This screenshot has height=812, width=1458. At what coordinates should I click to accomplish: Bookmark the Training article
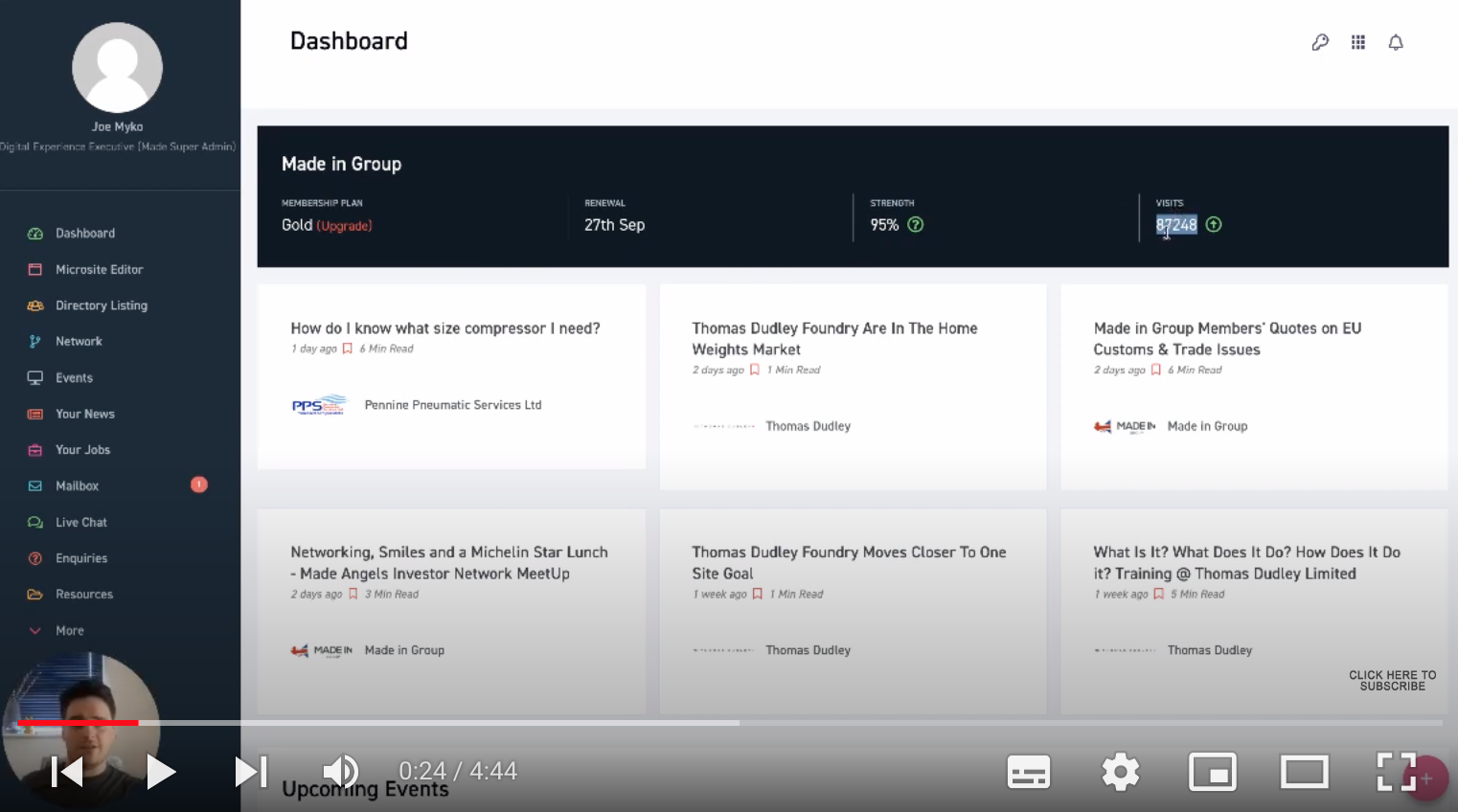pos(1159,594)
